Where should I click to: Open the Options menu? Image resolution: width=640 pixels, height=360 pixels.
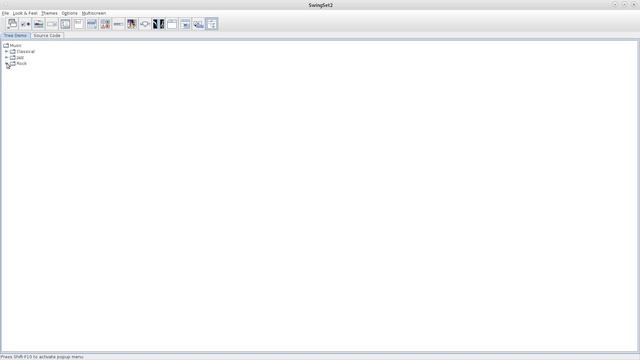tap(69, 13)
